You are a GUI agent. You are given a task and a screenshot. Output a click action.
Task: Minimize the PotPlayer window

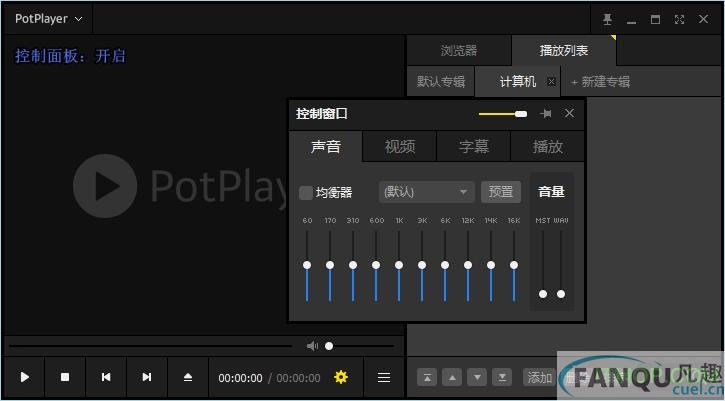[x=632, y=20]
